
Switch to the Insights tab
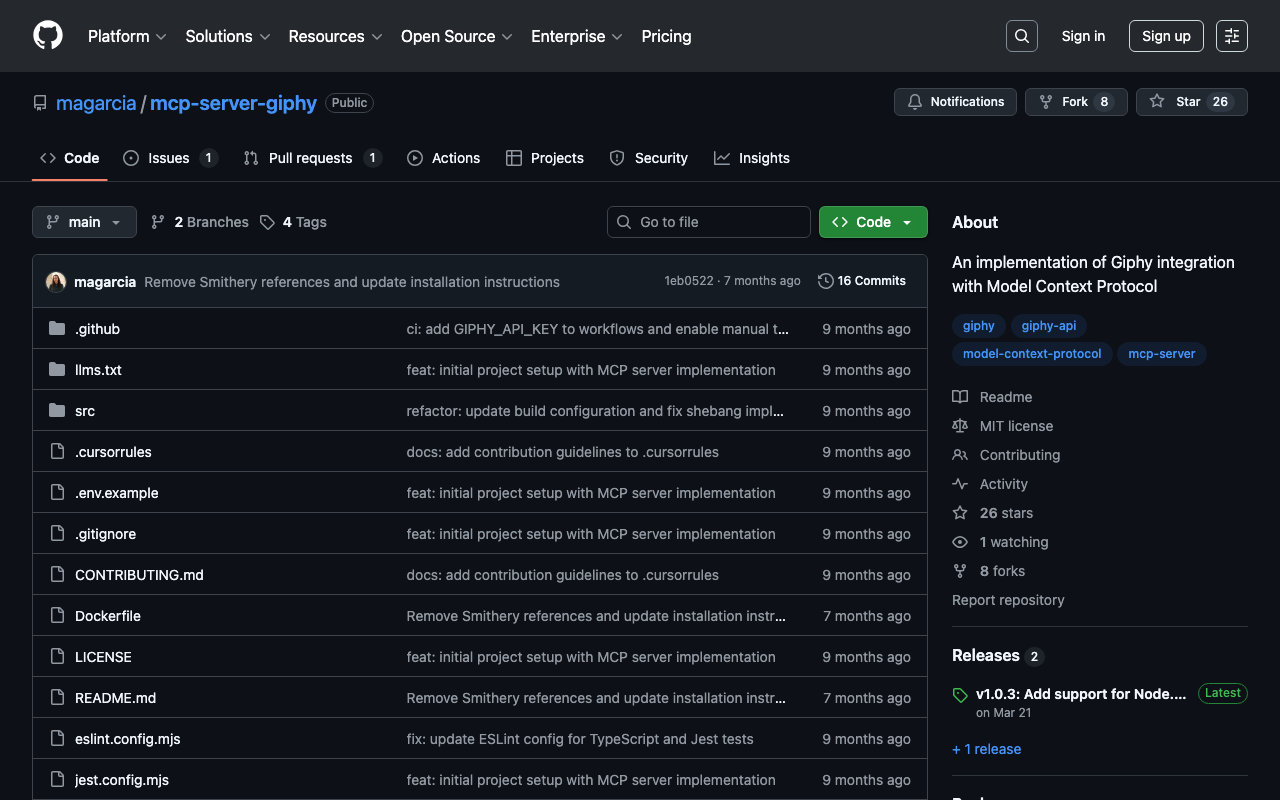[x=752, y=158]
